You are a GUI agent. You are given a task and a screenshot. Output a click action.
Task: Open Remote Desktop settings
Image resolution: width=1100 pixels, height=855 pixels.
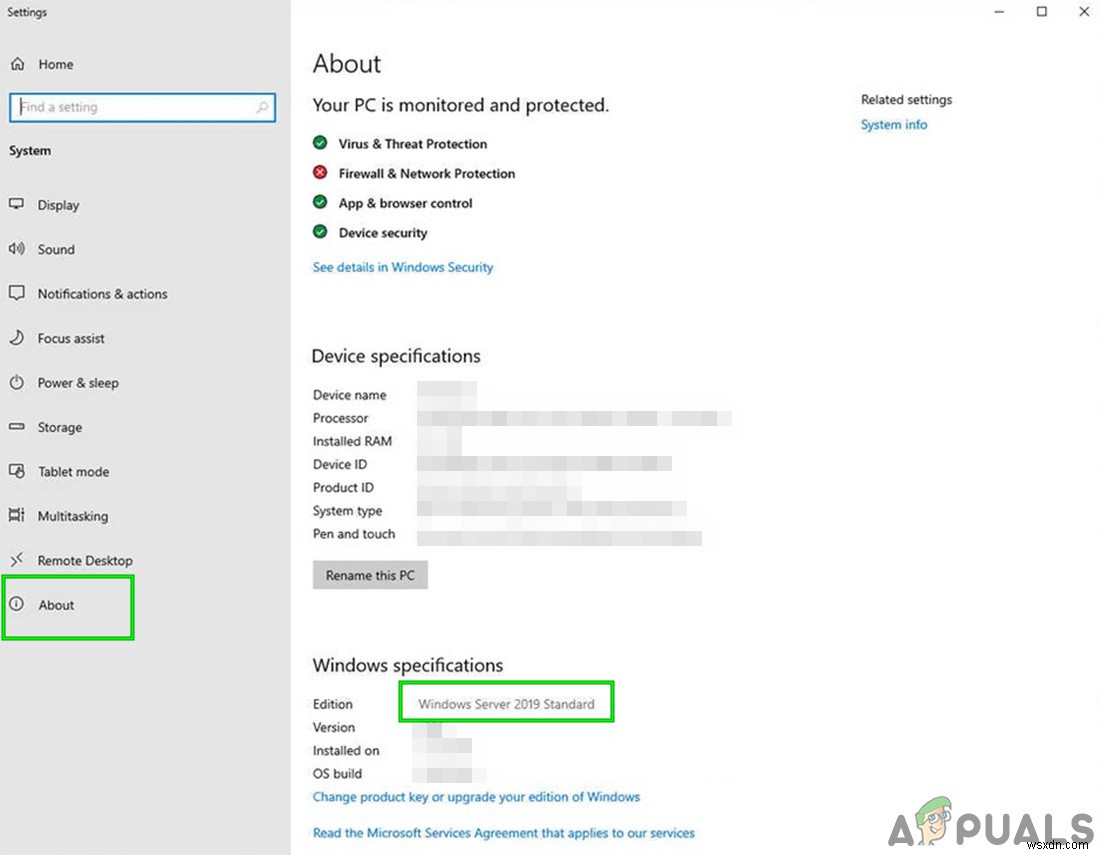click(x=17, y=560)
